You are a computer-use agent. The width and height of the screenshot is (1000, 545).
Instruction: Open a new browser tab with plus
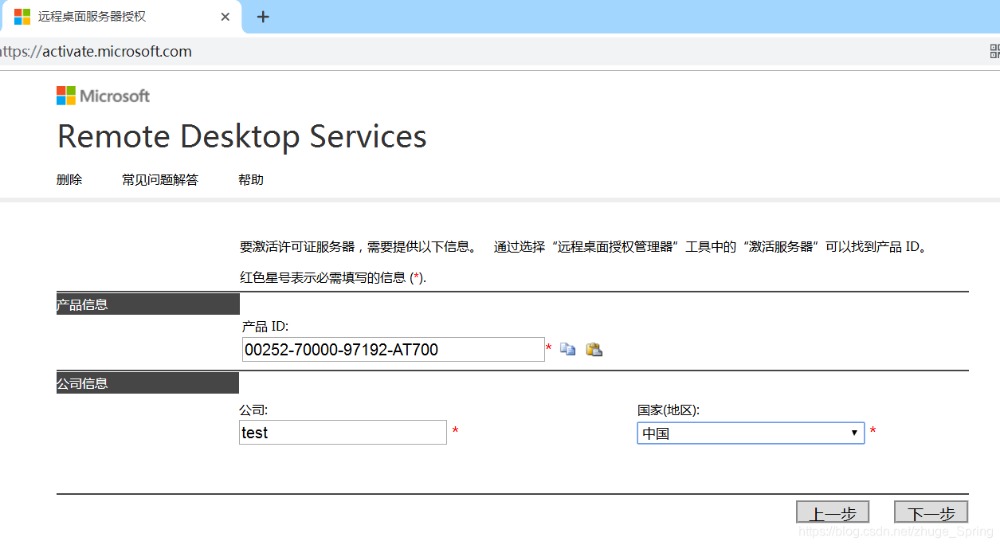(x=263, y=17)
